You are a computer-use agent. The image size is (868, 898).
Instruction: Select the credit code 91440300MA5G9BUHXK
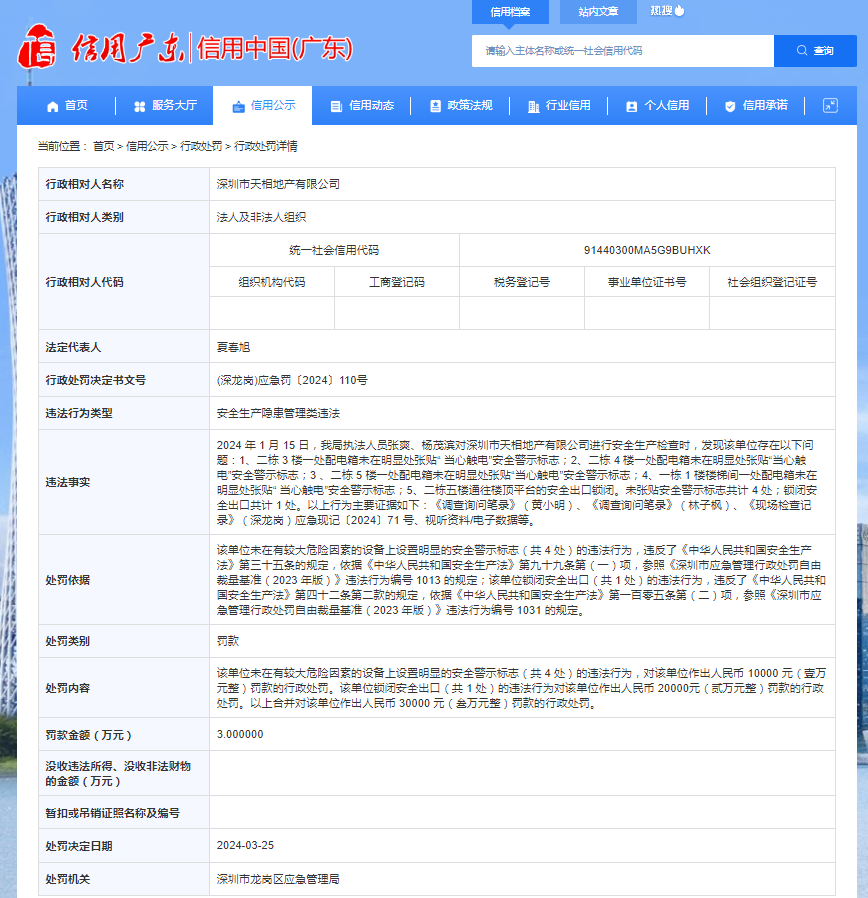[647, 250]
